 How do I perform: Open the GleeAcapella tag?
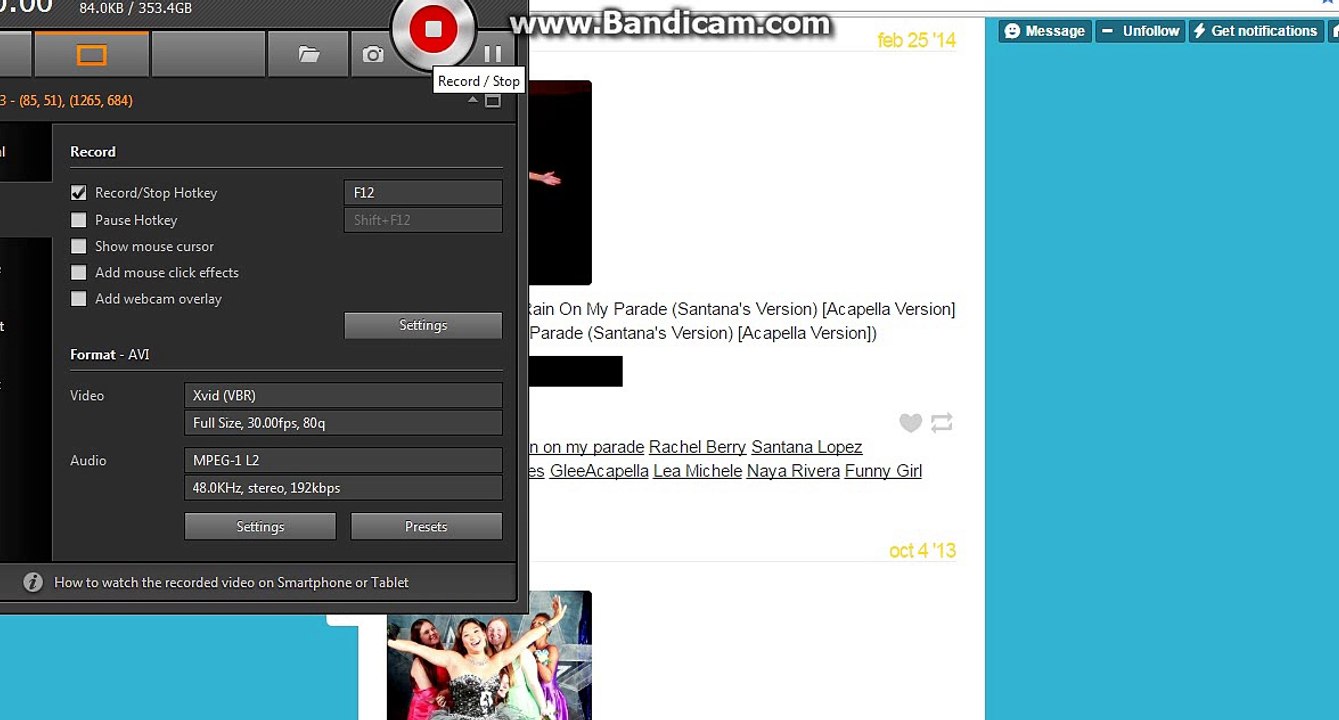click(599, 471)
